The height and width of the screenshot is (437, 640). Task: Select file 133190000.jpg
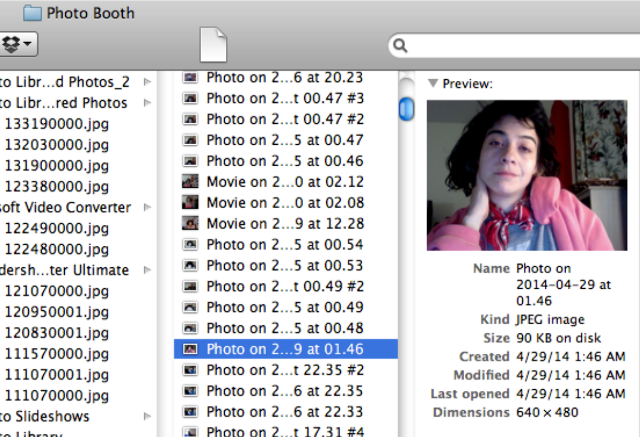point(56,124)
